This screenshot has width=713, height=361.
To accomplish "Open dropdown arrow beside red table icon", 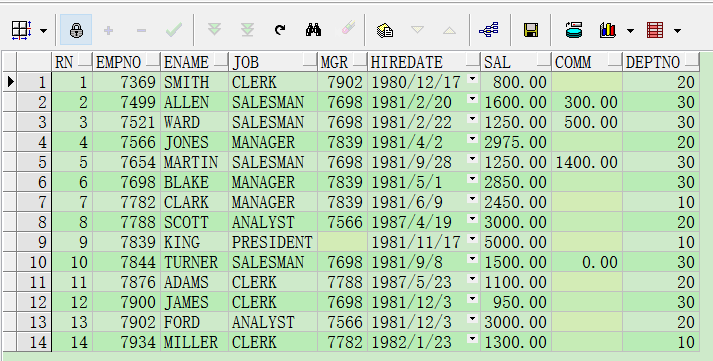I will coord(677,31).
